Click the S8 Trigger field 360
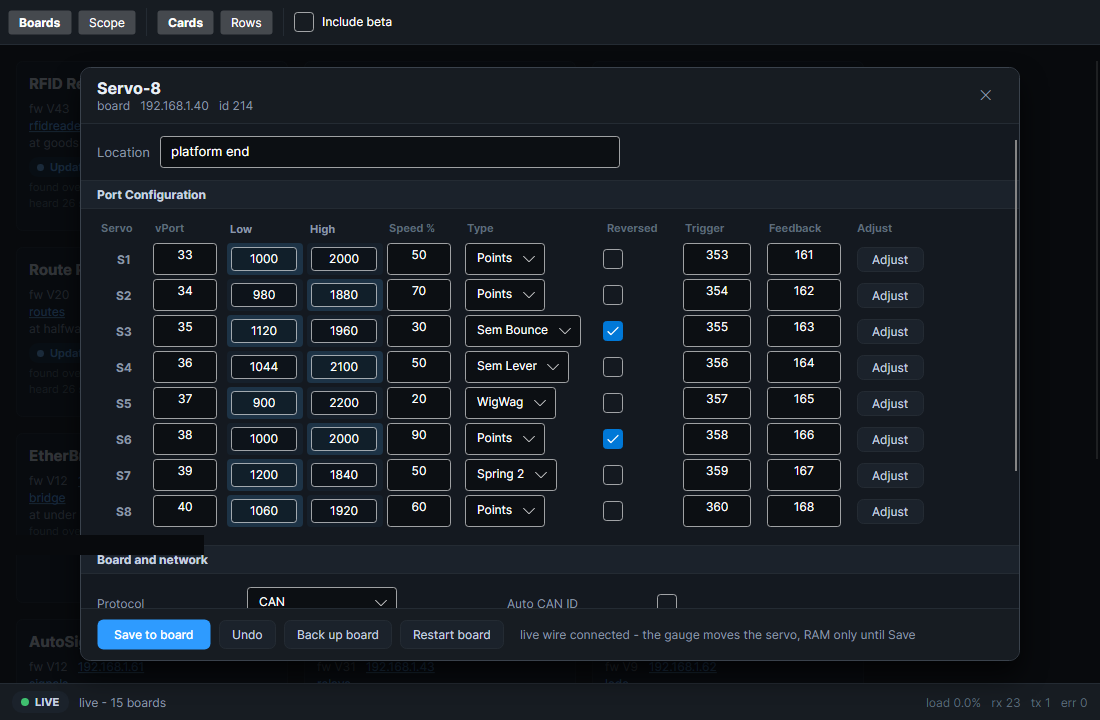The image size is (1100, 720). [x=716, y=511]
